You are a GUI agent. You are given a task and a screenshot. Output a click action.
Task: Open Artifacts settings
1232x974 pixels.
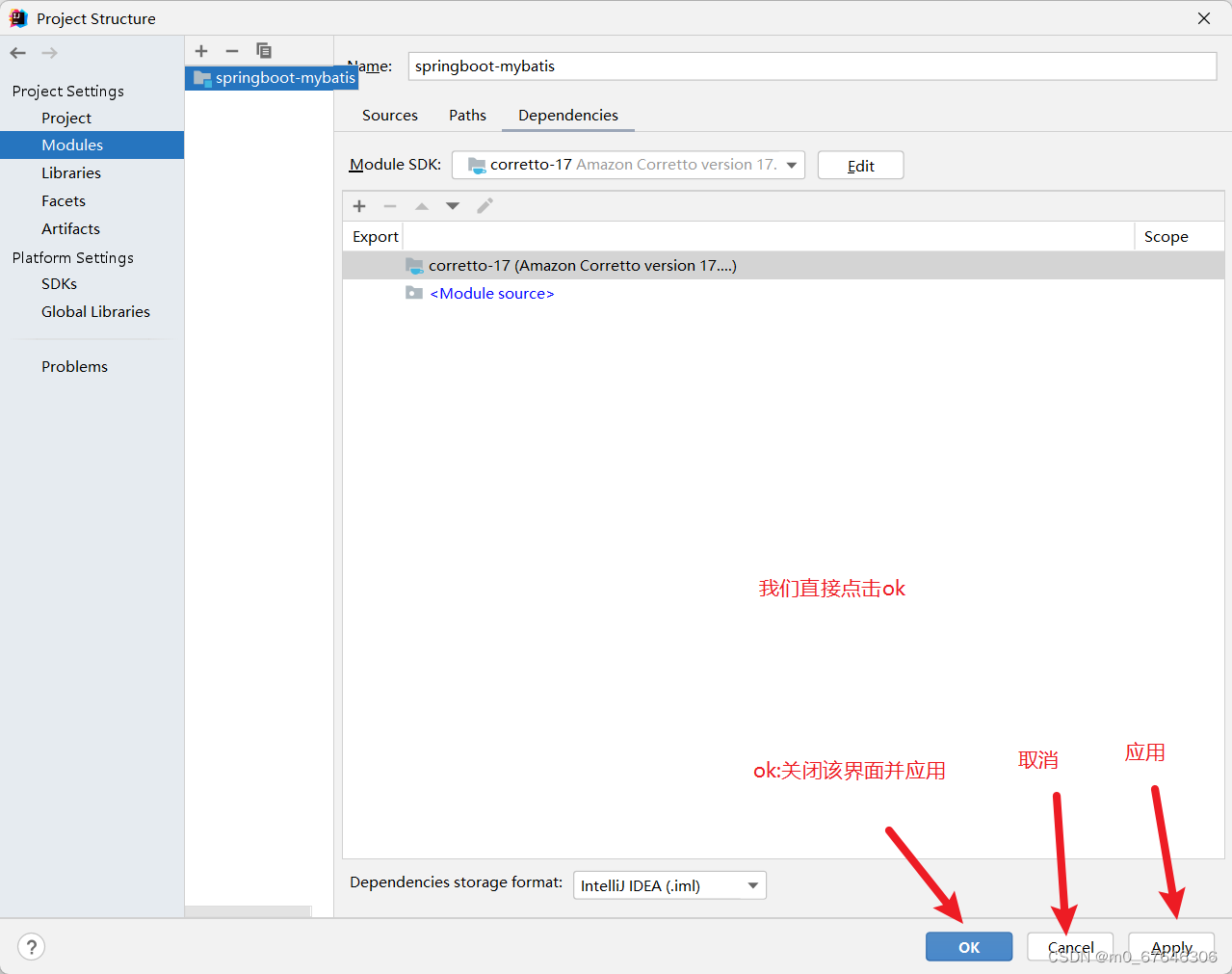pos(70,228)
